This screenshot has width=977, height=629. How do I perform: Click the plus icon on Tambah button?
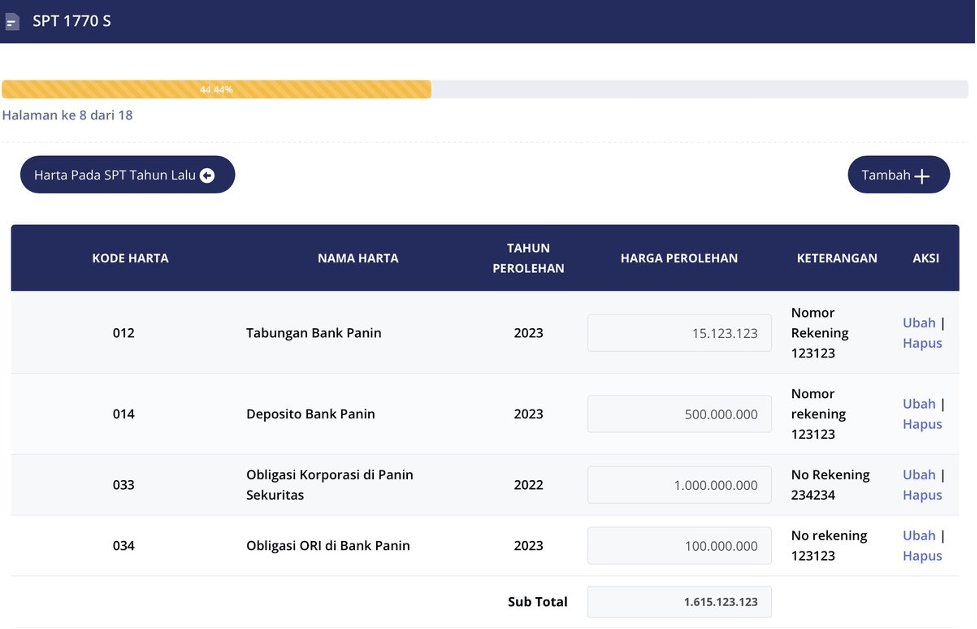coord(922,176)
